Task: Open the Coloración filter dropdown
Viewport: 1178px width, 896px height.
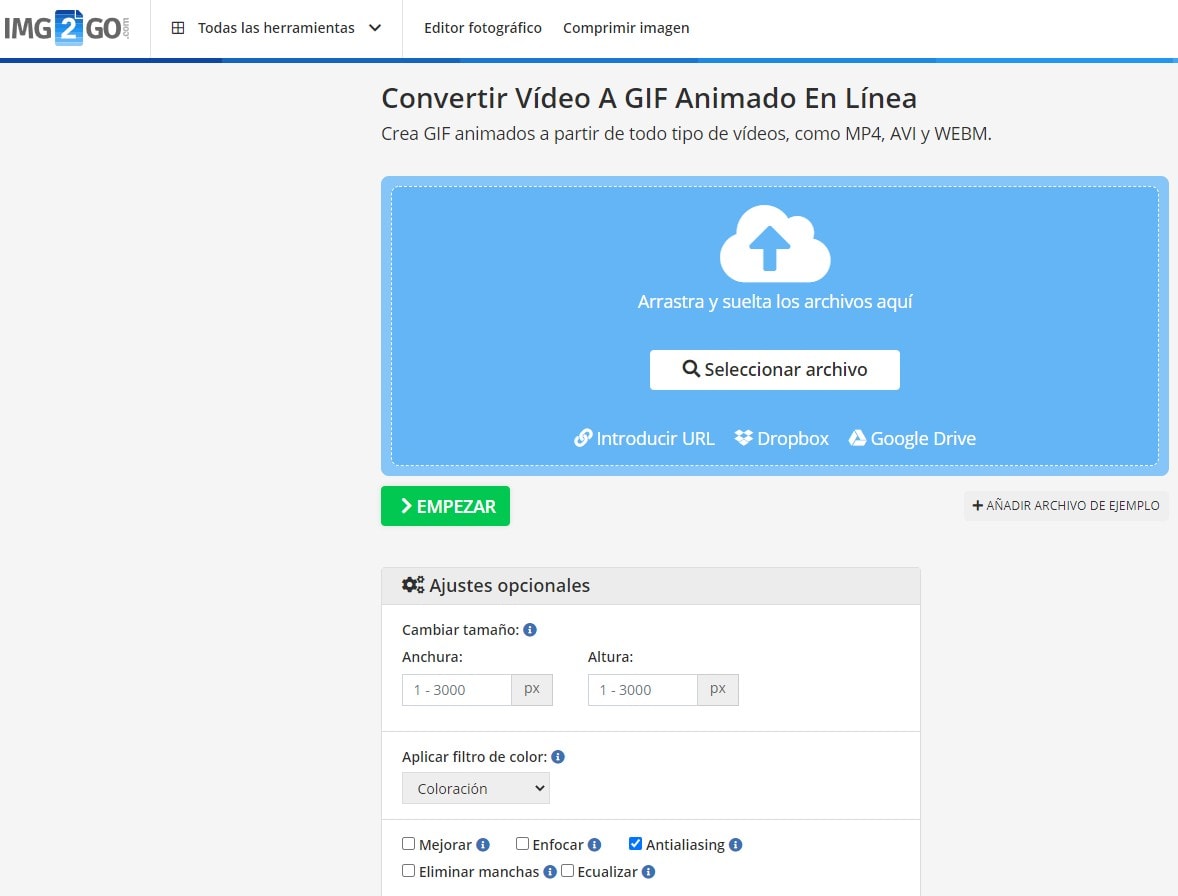Action: coord(476,789)
